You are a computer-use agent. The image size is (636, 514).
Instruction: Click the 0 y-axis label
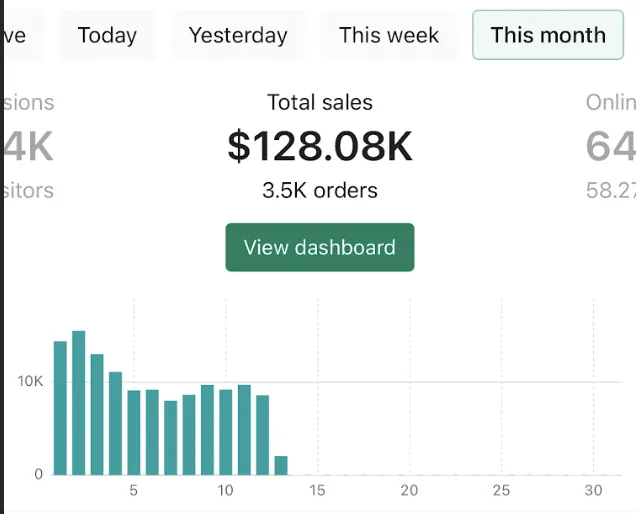coord(39,474)
